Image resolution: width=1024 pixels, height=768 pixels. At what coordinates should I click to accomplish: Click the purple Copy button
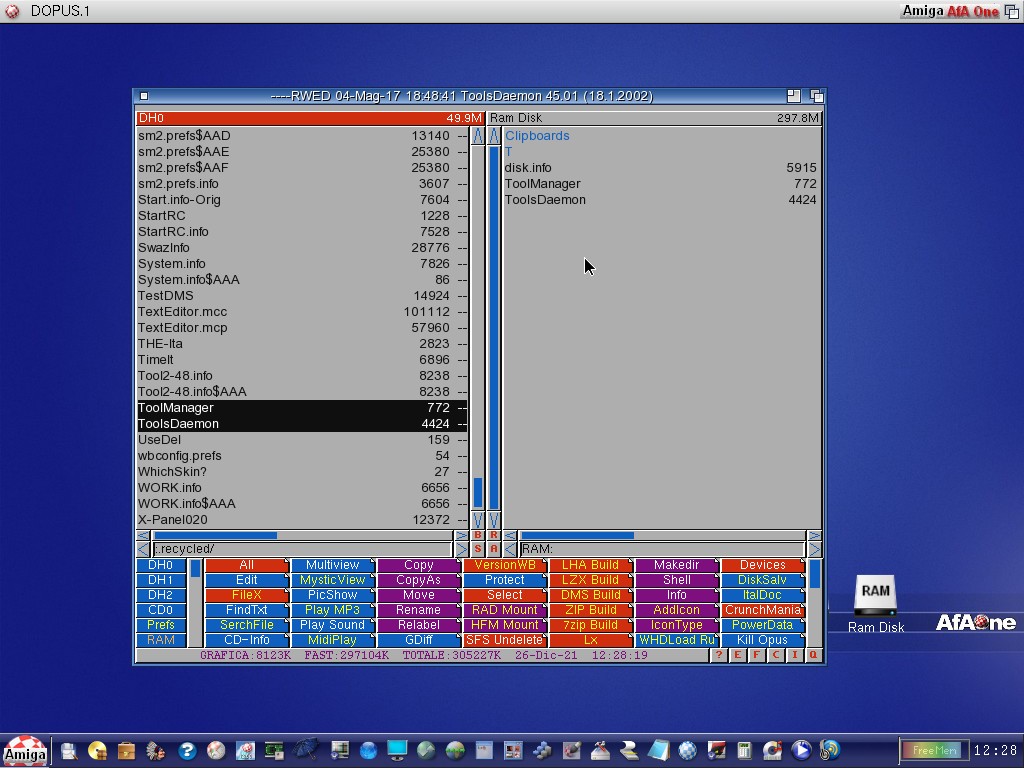point(418,565)
